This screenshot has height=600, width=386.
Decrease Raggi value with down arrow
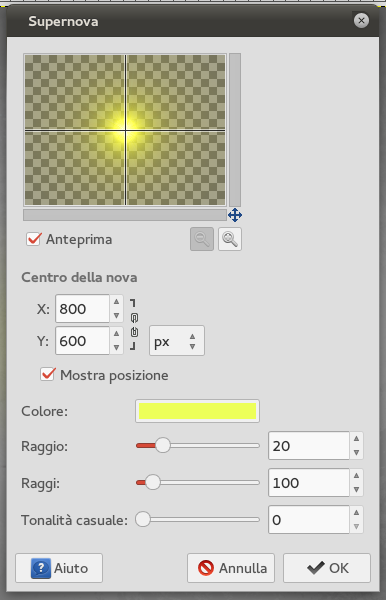[356, 489]
